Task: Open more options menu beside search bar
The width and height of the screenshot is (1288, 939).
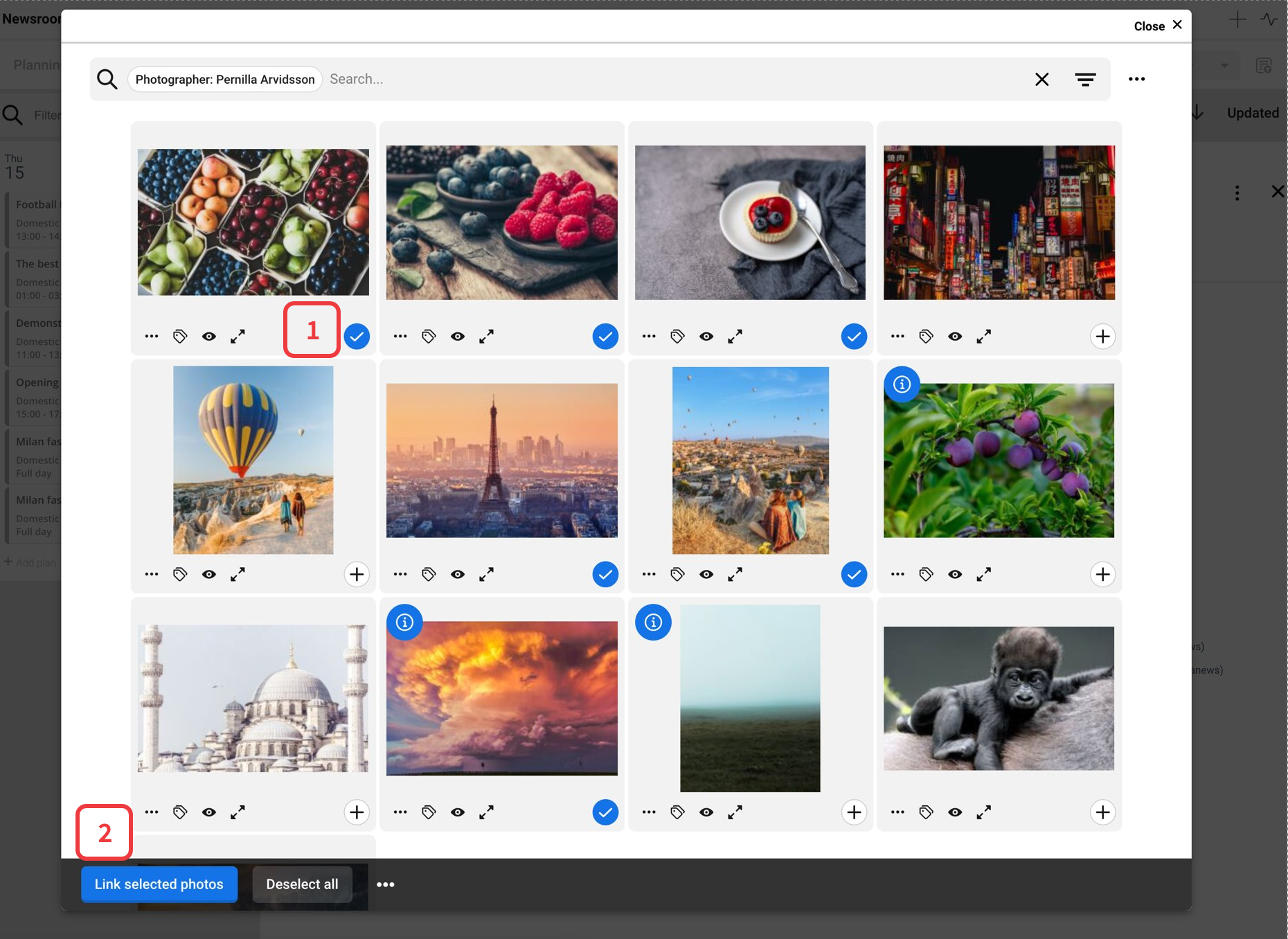Action: click(1136, 80)
